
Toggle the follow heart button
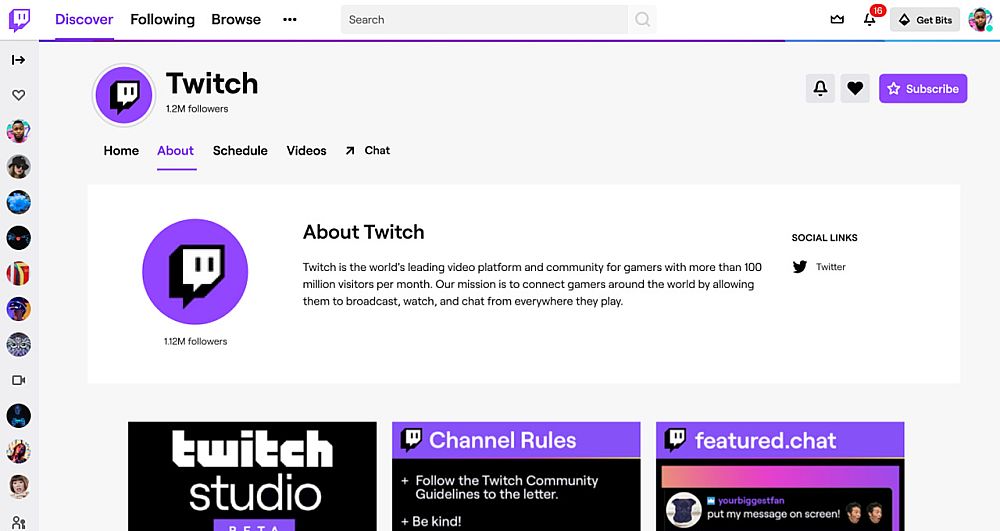pos(854,89)
